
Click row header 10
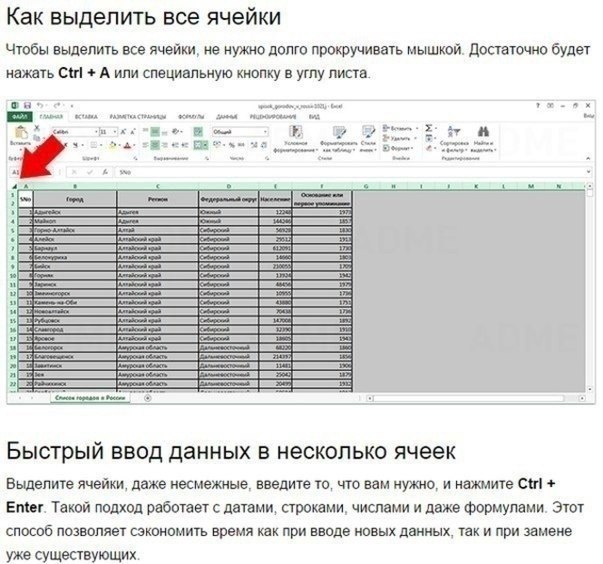tap(13, 275)
